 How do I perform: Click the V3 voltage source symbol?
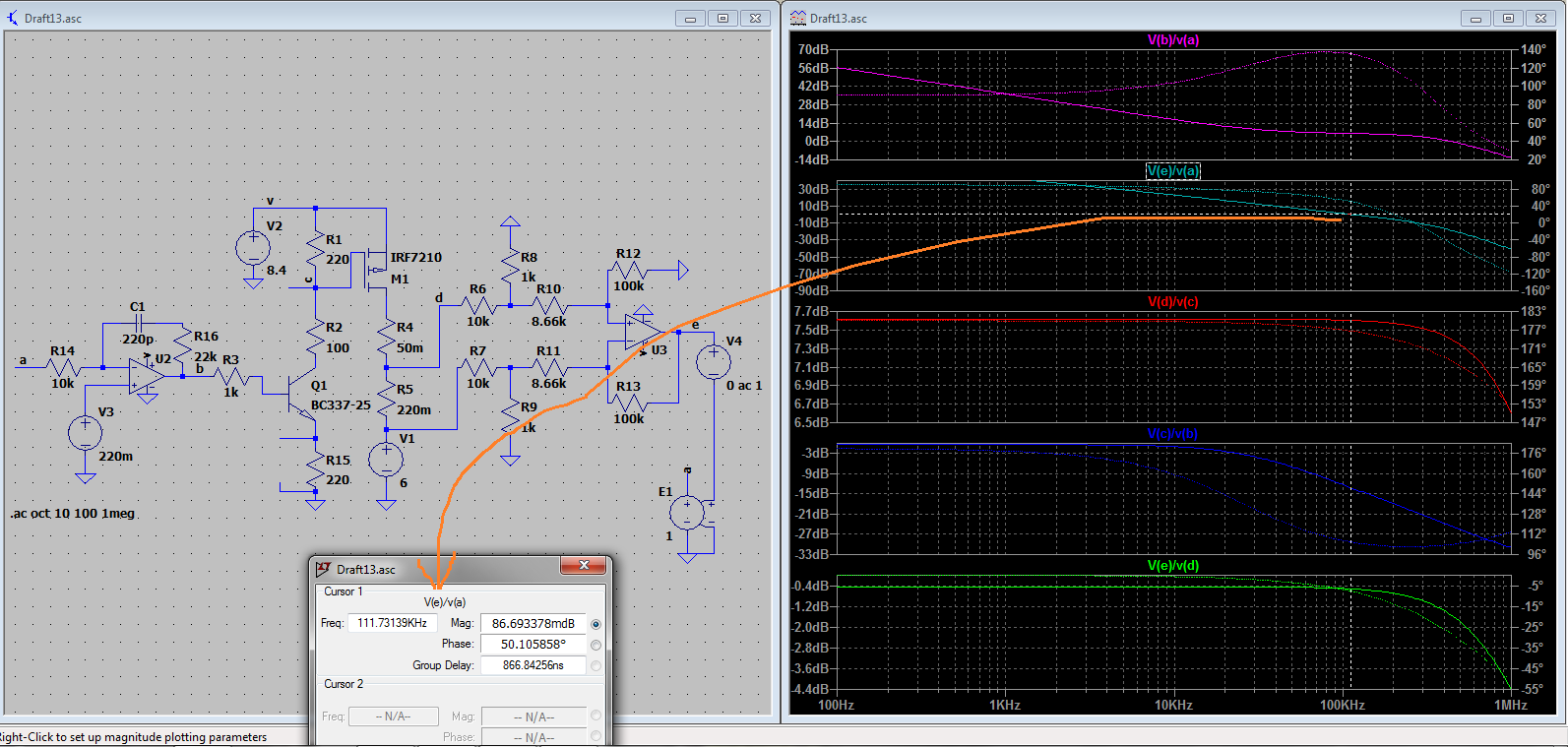point(86,433)
